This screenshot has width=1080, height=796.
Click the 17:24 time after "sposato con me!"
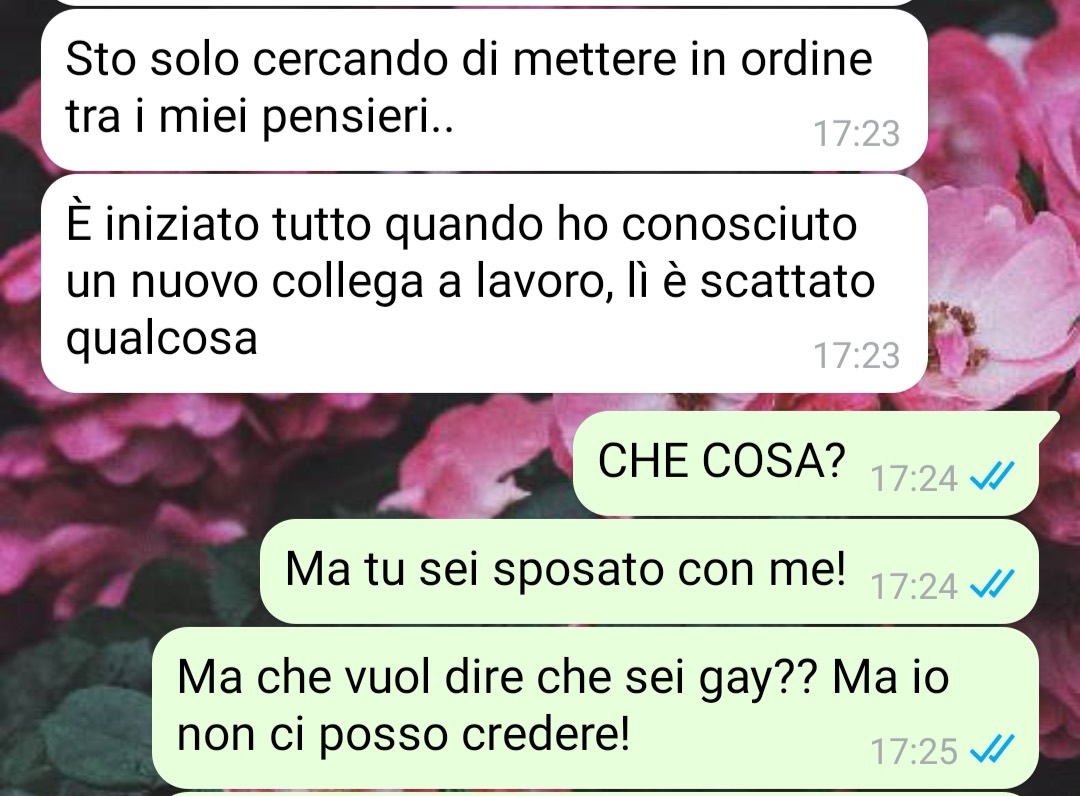(914, 587)
